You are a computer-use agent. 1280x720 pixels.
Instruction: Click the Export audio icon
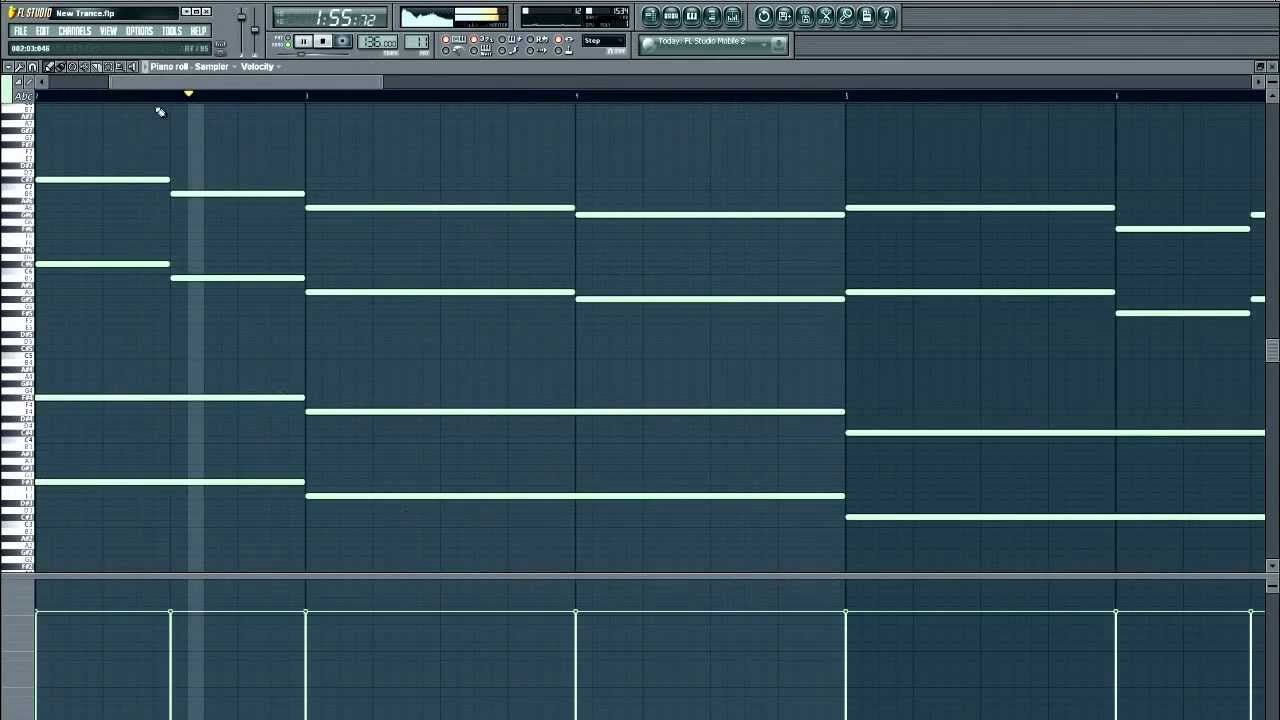click(805, 16)
